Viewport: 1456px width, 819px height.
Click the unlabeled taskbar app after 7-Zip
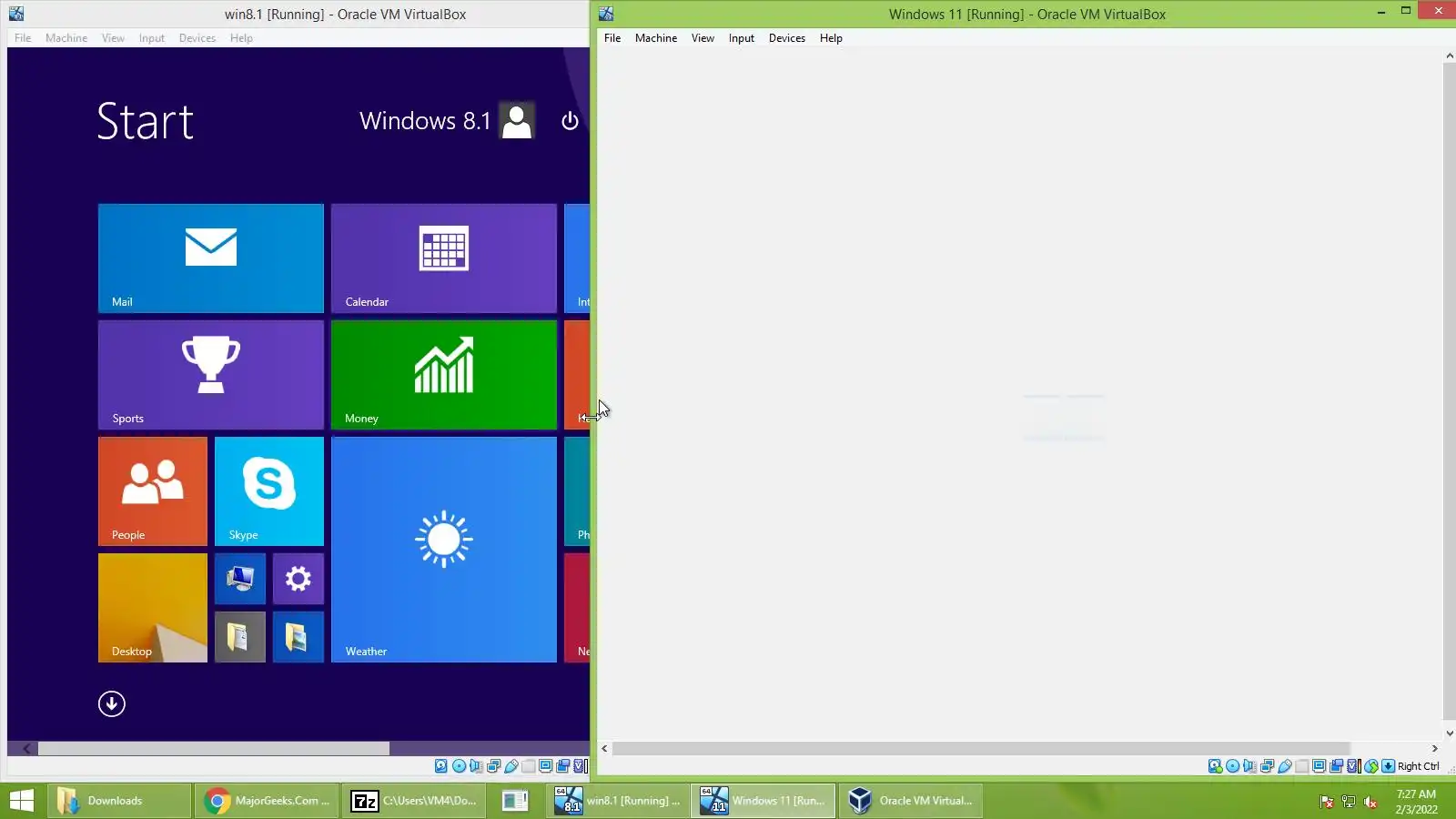coord(515,801)
